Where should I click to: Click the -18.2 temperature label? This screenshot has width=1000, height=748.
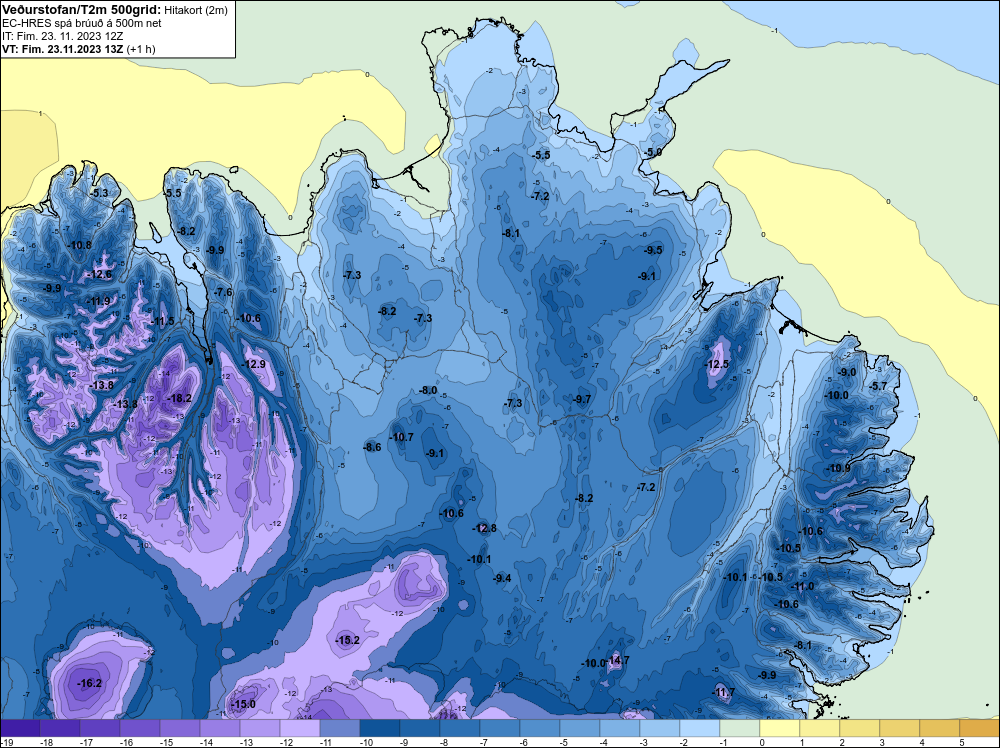coord(179,398)
